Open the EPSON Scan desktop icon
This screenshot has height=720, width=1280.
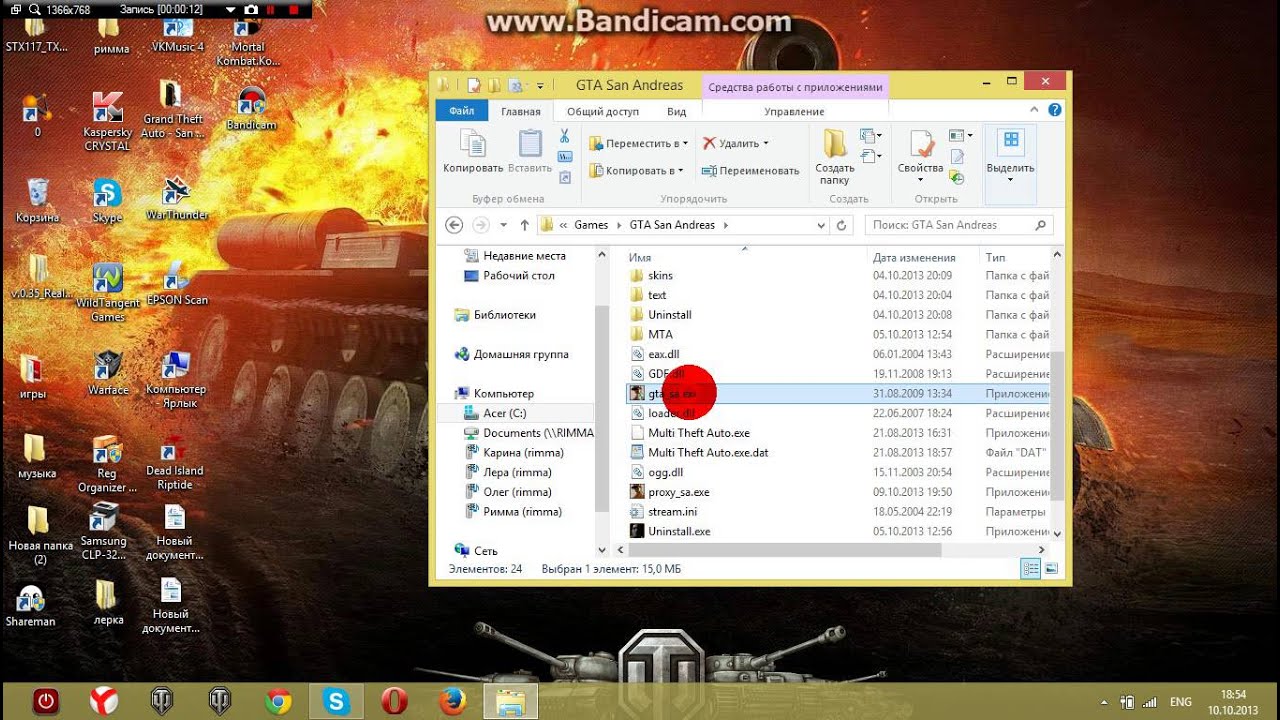(x=176, y=285)
